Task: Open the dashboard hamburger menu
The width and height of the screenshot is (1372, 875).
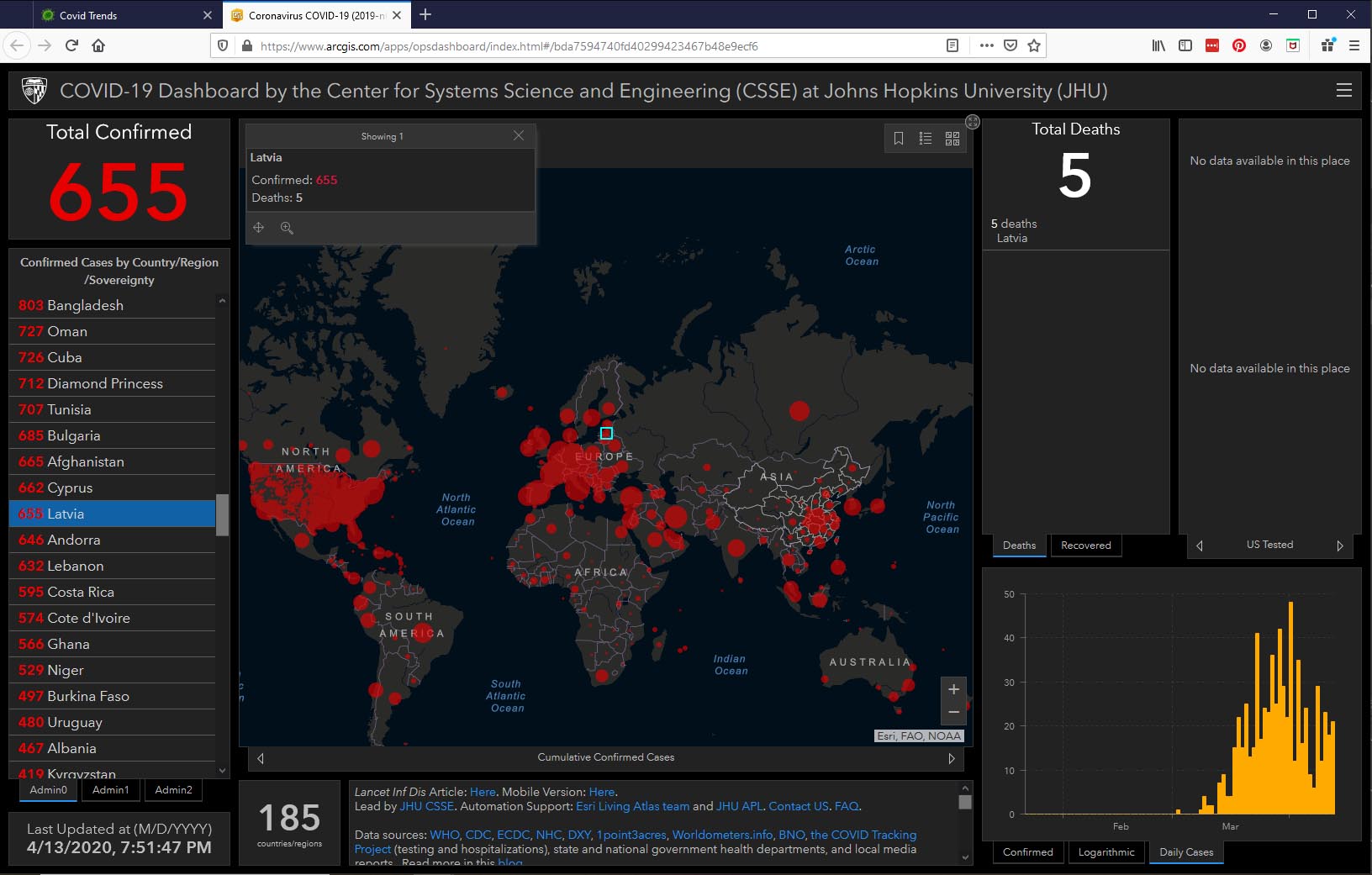Action: pyautogui.click(x=1344, y=91)
